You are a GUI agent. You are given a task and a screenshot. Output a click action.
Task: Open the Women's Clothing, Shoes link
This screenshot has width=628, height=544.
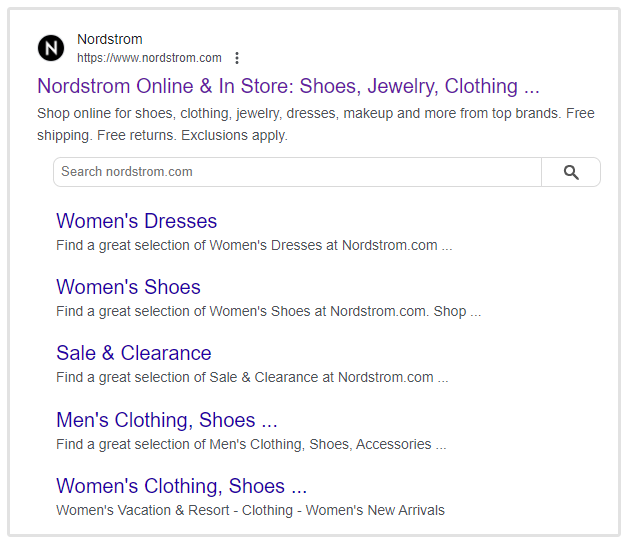(x=181, y=486)
